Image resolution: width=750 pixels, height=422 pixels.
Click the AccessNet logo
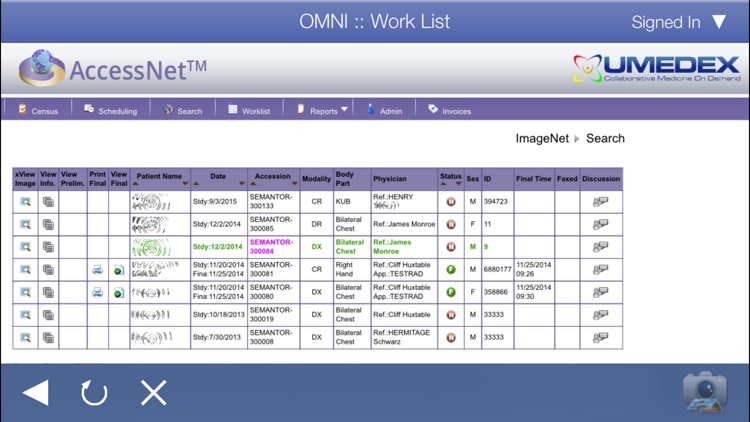pyautogui.click(x=113, y=68)
